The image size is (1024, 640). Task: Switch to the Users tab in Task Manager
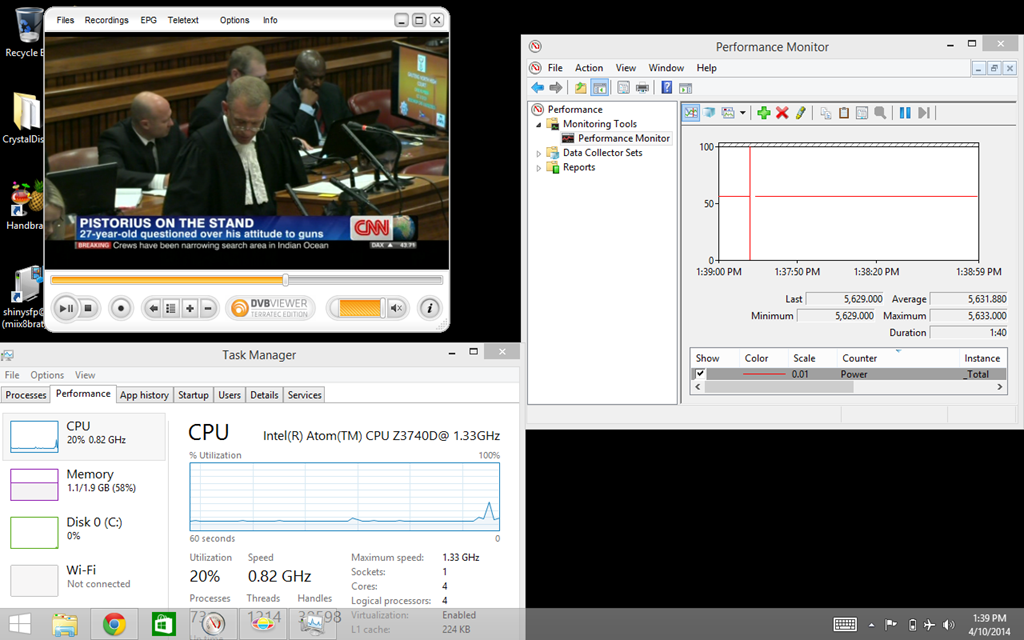coord(229,395)
